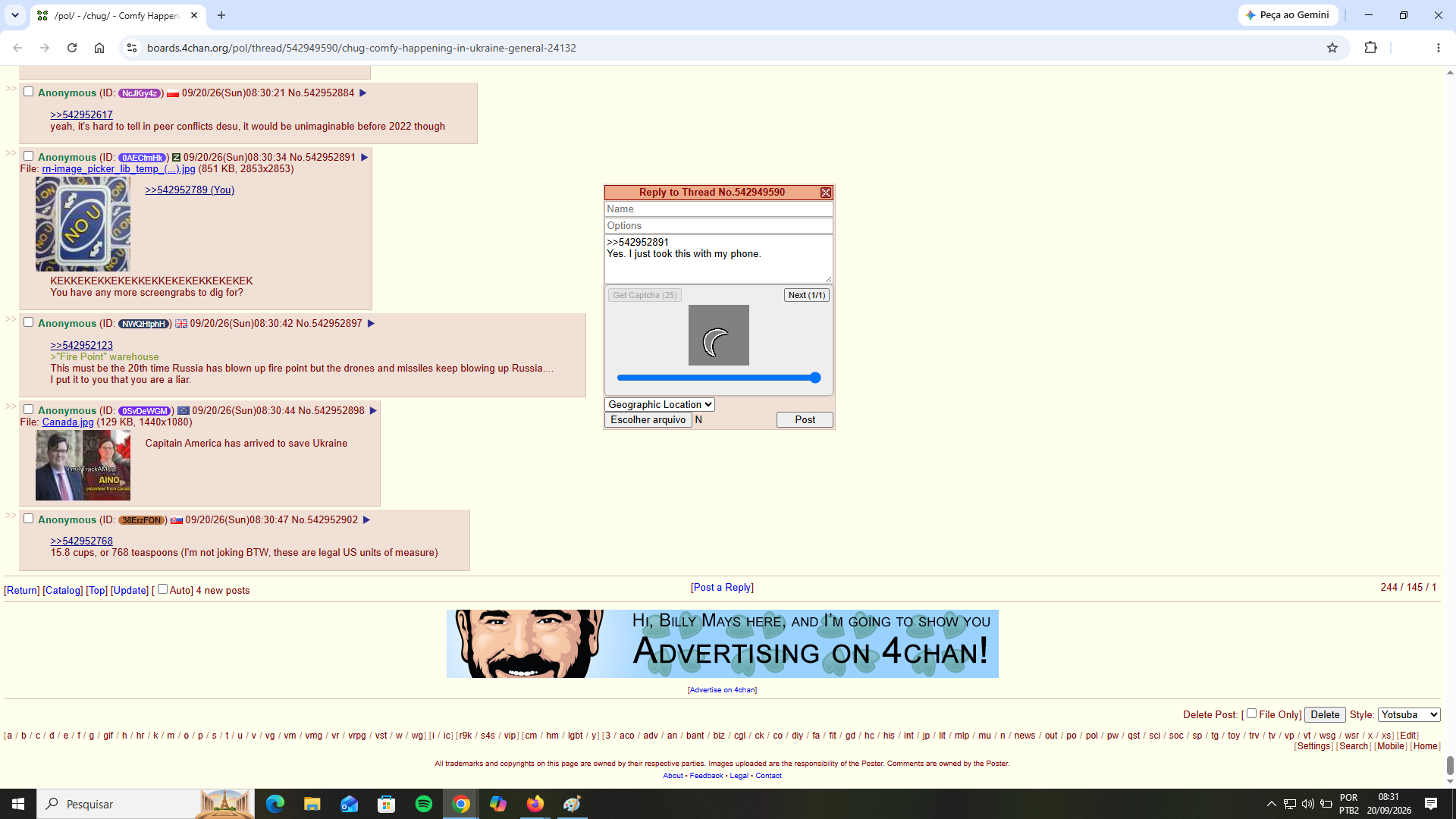Open a new browser tab
Screen dimensions: 1456x819
coord(221,15)
